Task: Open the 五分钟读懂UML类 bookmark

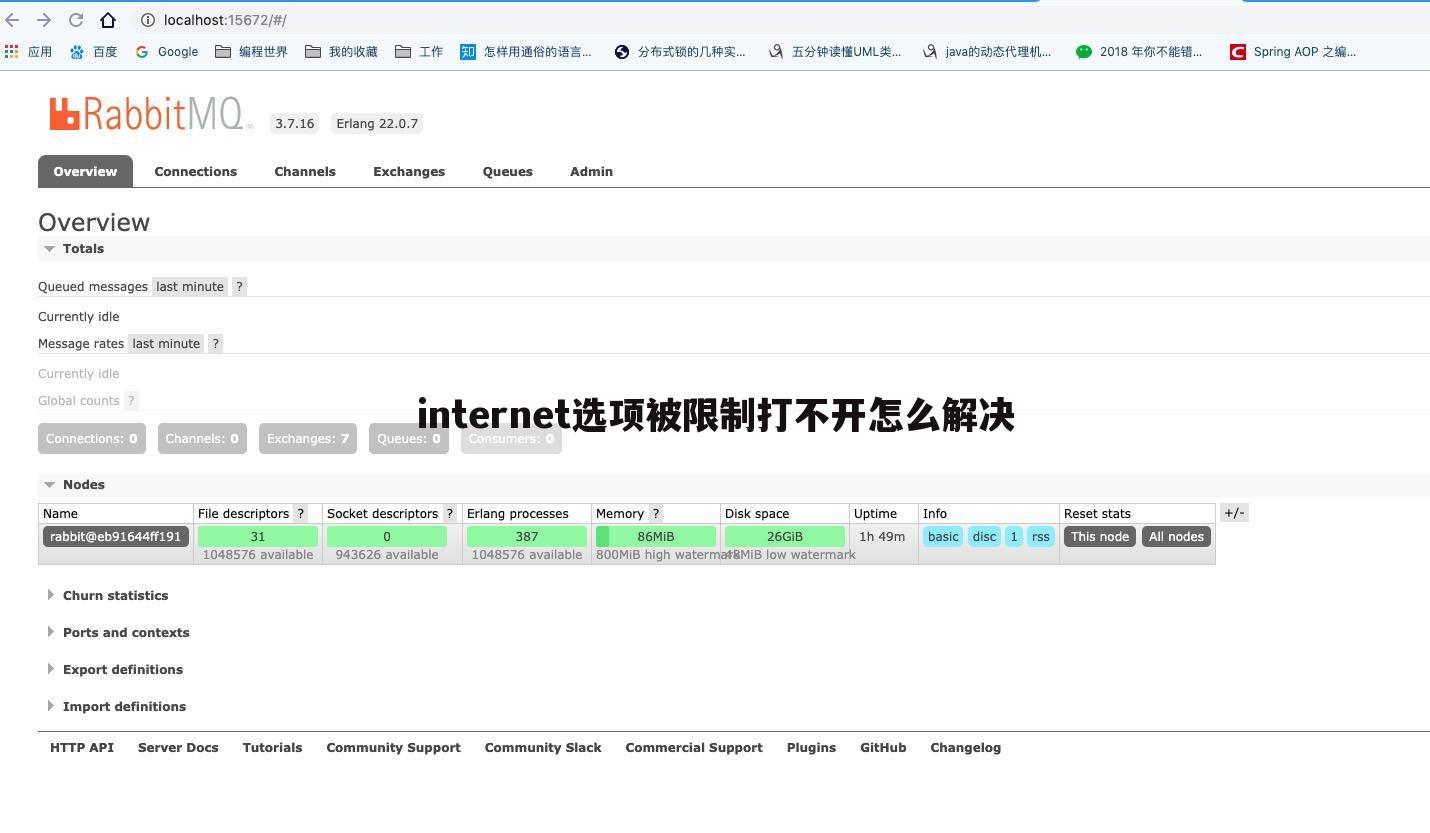Action: pyautogui.click(x=835, y=52)
